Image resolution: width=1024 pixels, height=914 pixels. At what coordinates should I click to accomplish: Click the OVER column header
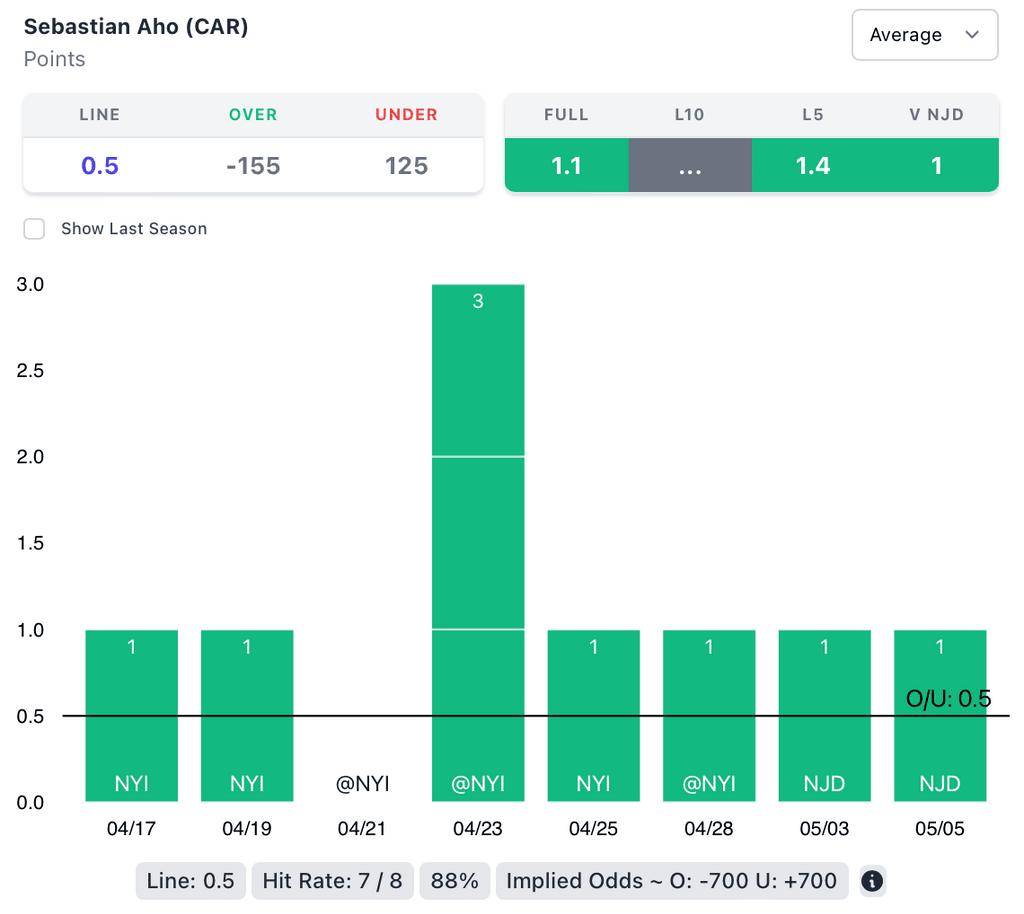253,115
